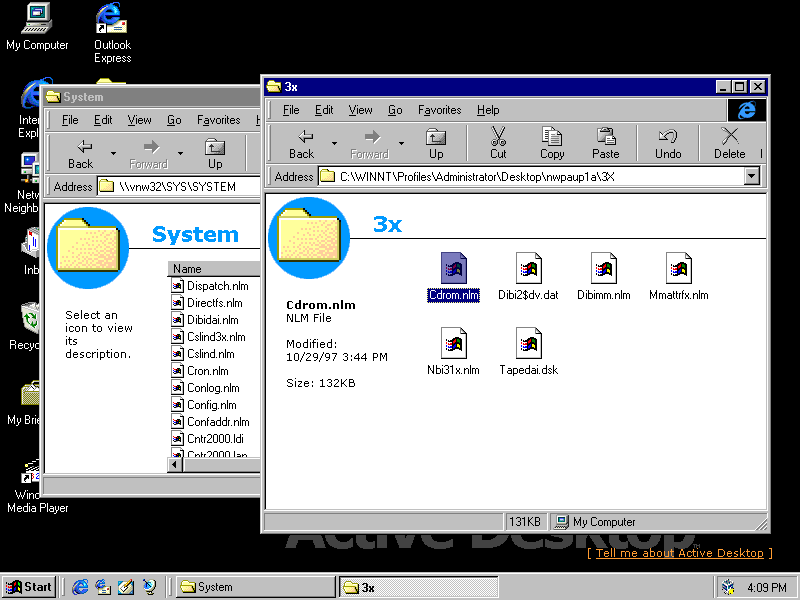Select Conlog.nlm in the System window list
800x600 pixels.
(205, 388)
